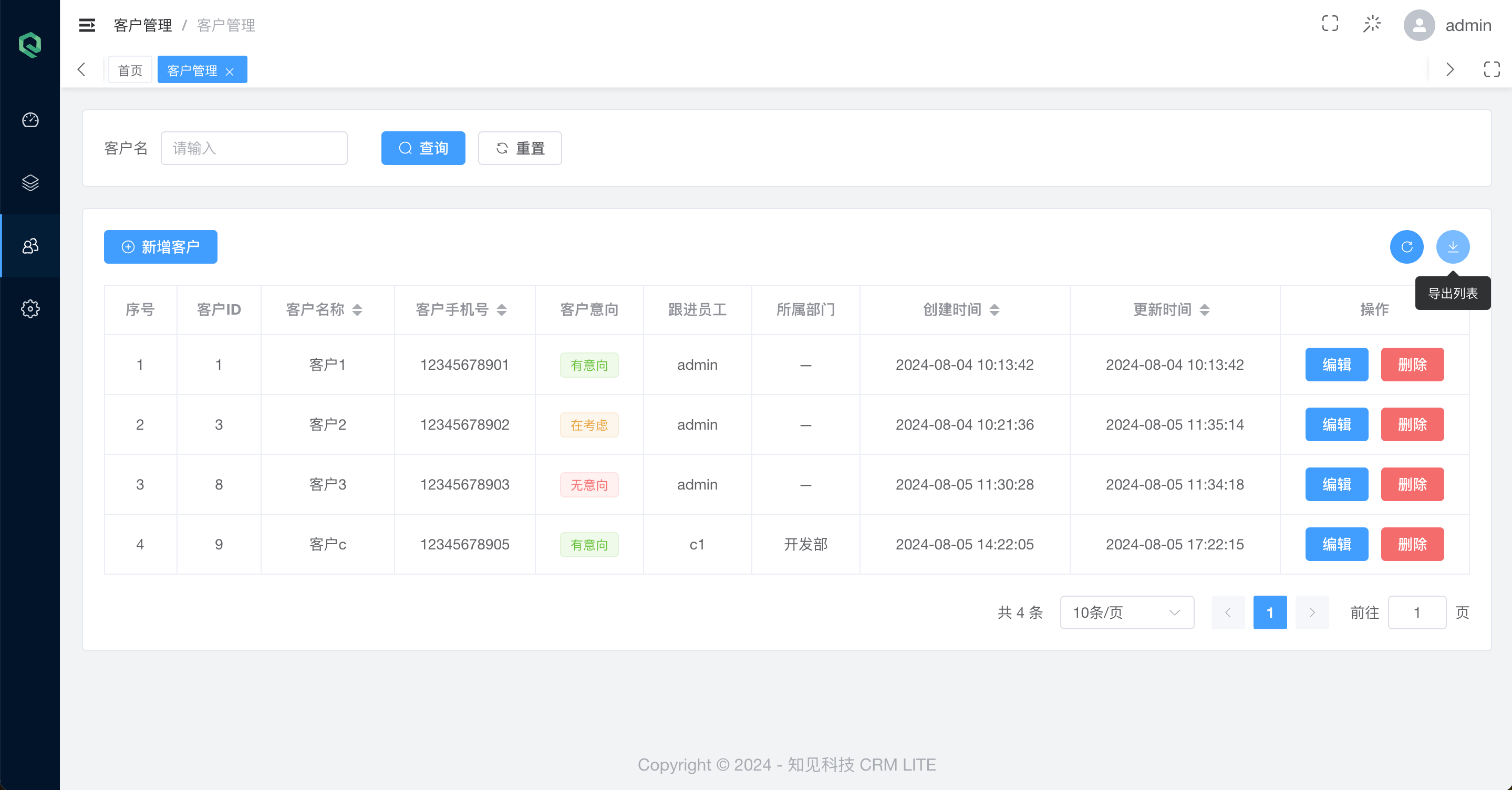
Task: Toggle theme sparkle icon in header
Action: pyautogui.click(x=1372, y=24)
